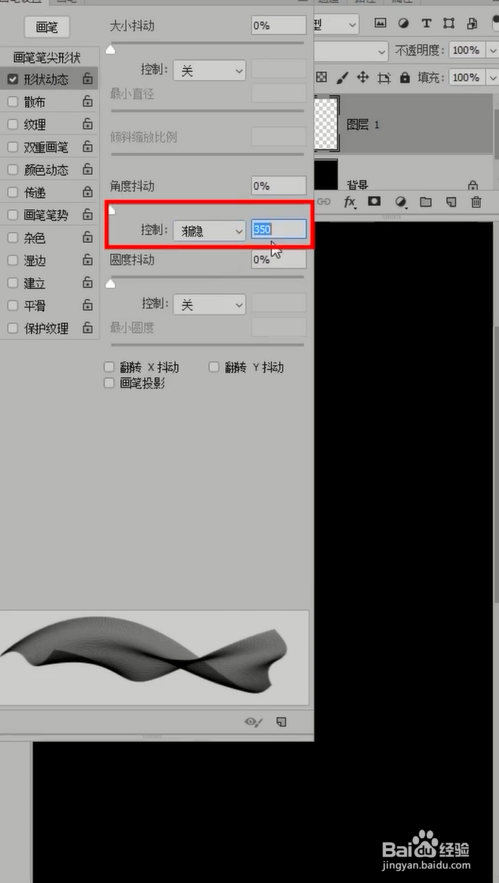Click the 大小抖动 percentage field

(x=279, y=25)
